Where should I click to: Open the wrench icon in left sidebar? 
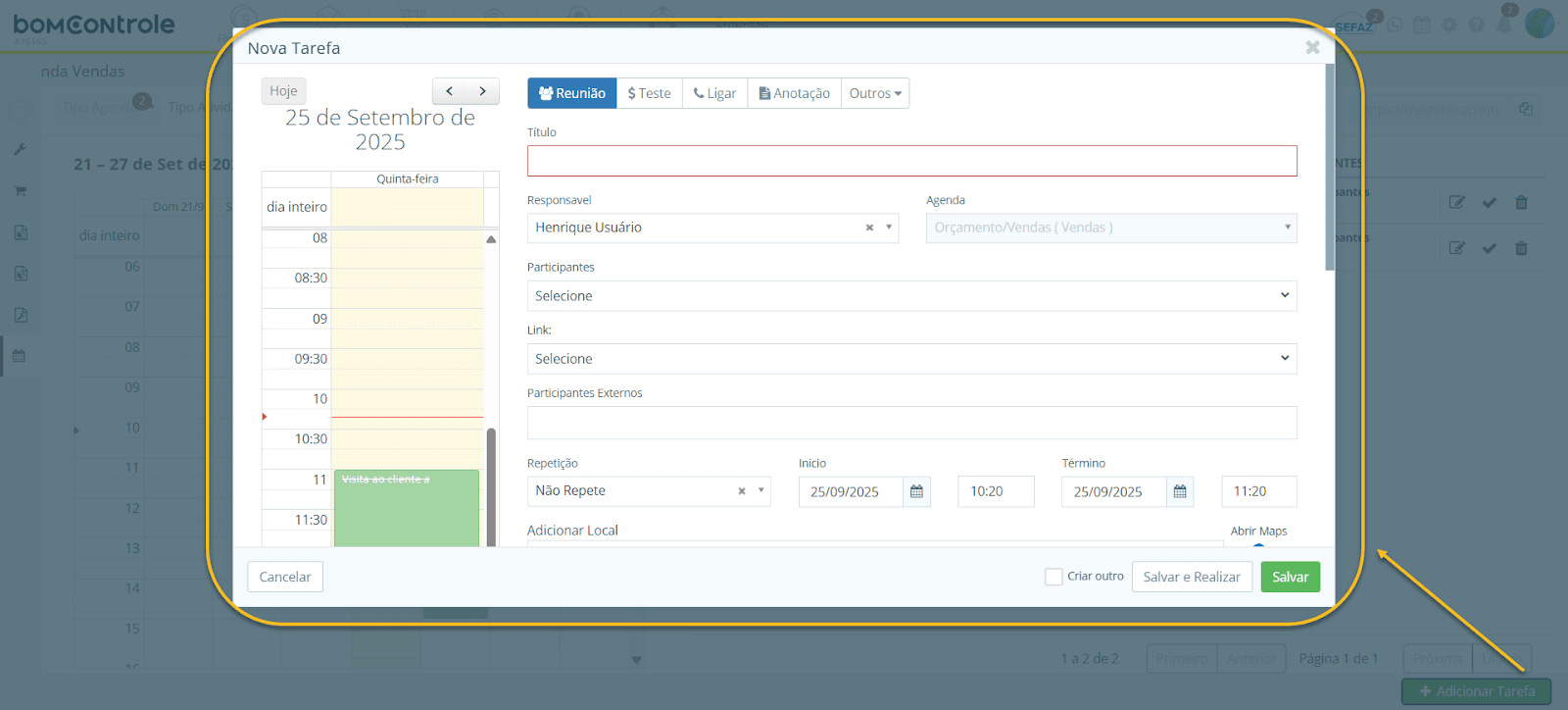(20, 149)
